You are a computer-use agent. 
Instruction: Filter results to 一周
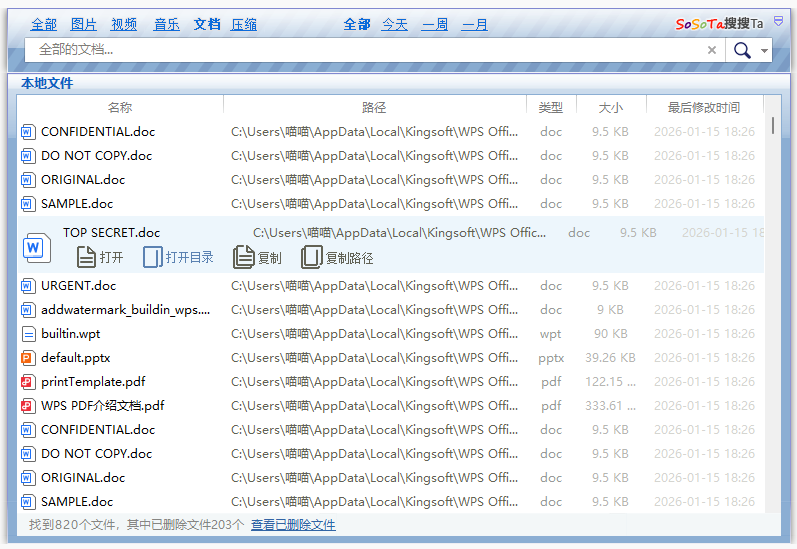point(435,24)
